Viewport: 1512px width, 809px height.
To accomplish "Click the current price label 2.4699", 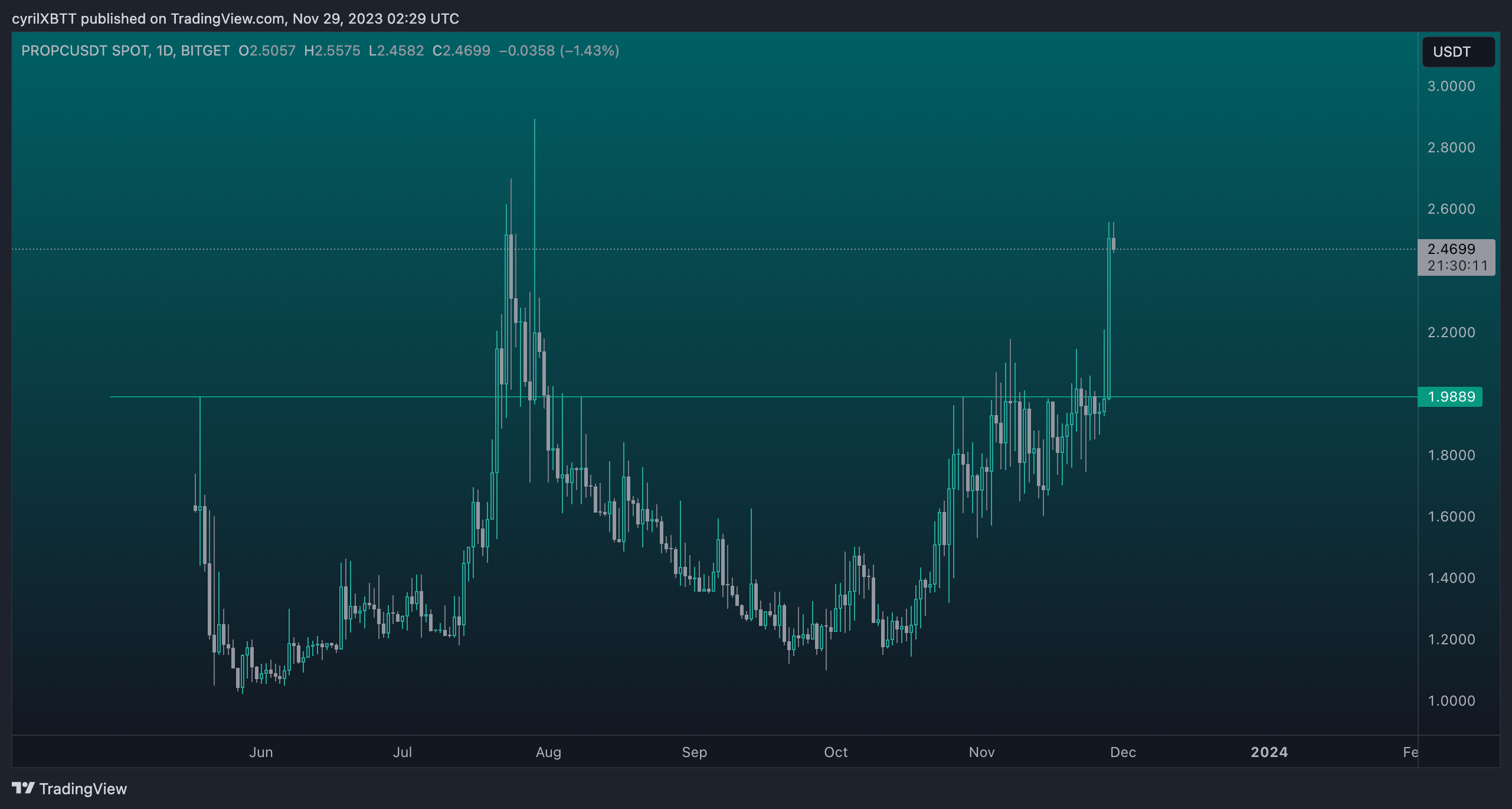I will (x=1451, y=249).
